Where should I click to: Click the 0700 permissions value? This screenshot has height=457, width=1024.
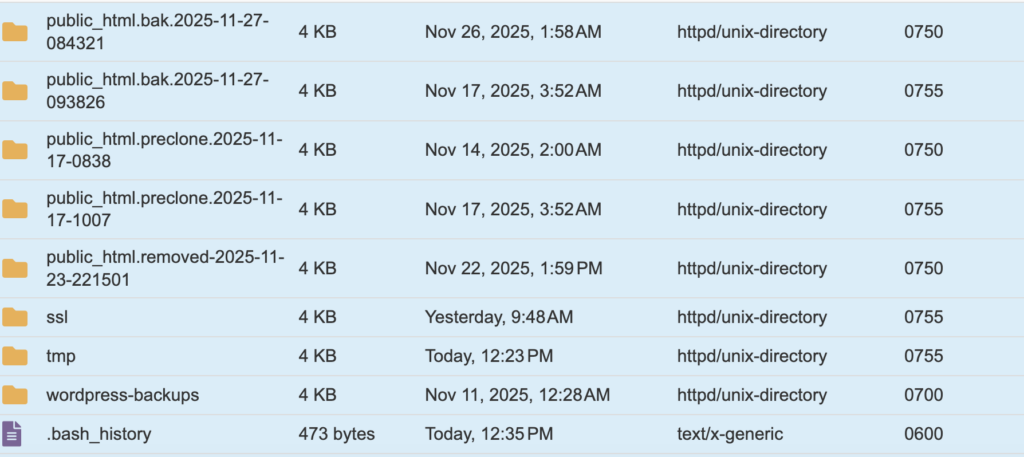pos(923,395)
